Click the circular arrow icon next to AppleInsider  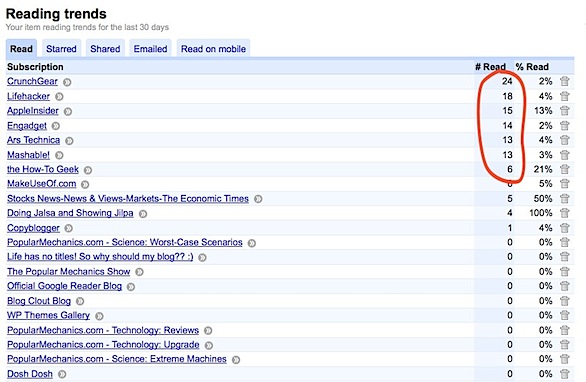[68, 111]
